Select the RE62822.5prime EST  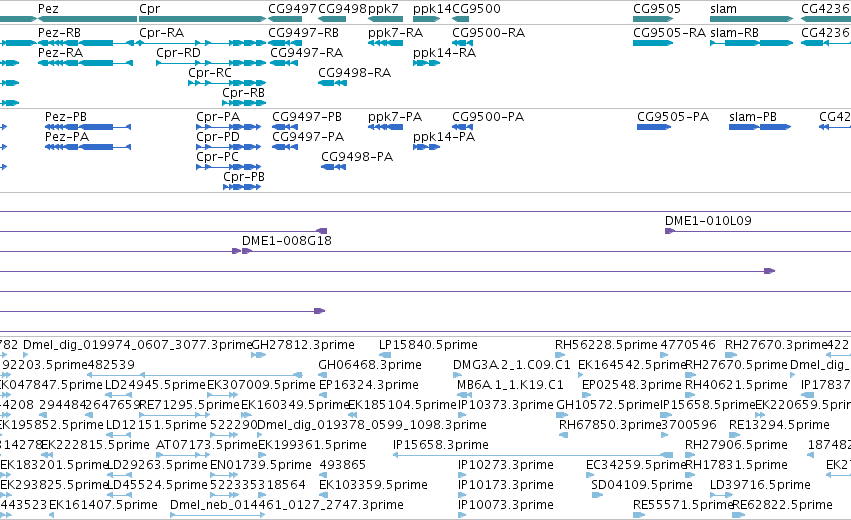(739, 515)
